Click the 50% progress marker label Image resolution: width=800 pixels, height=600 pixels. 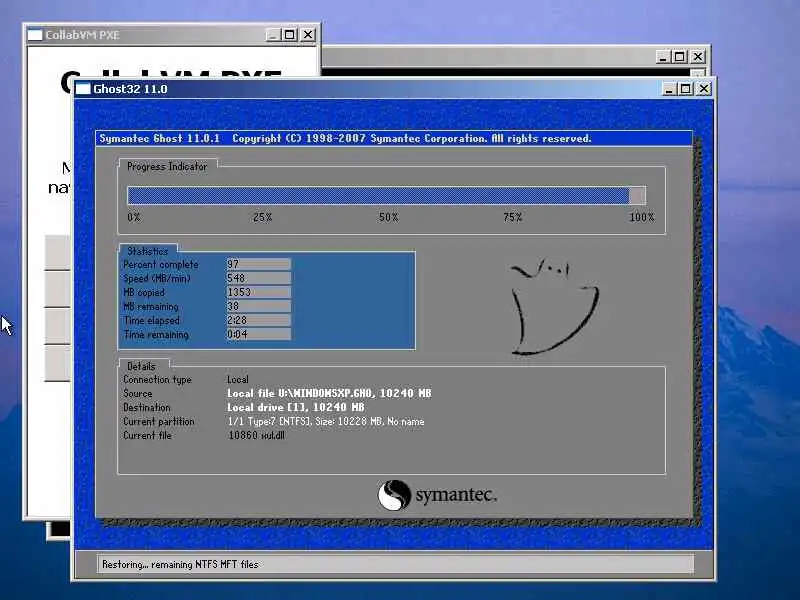tap(388, 217)
